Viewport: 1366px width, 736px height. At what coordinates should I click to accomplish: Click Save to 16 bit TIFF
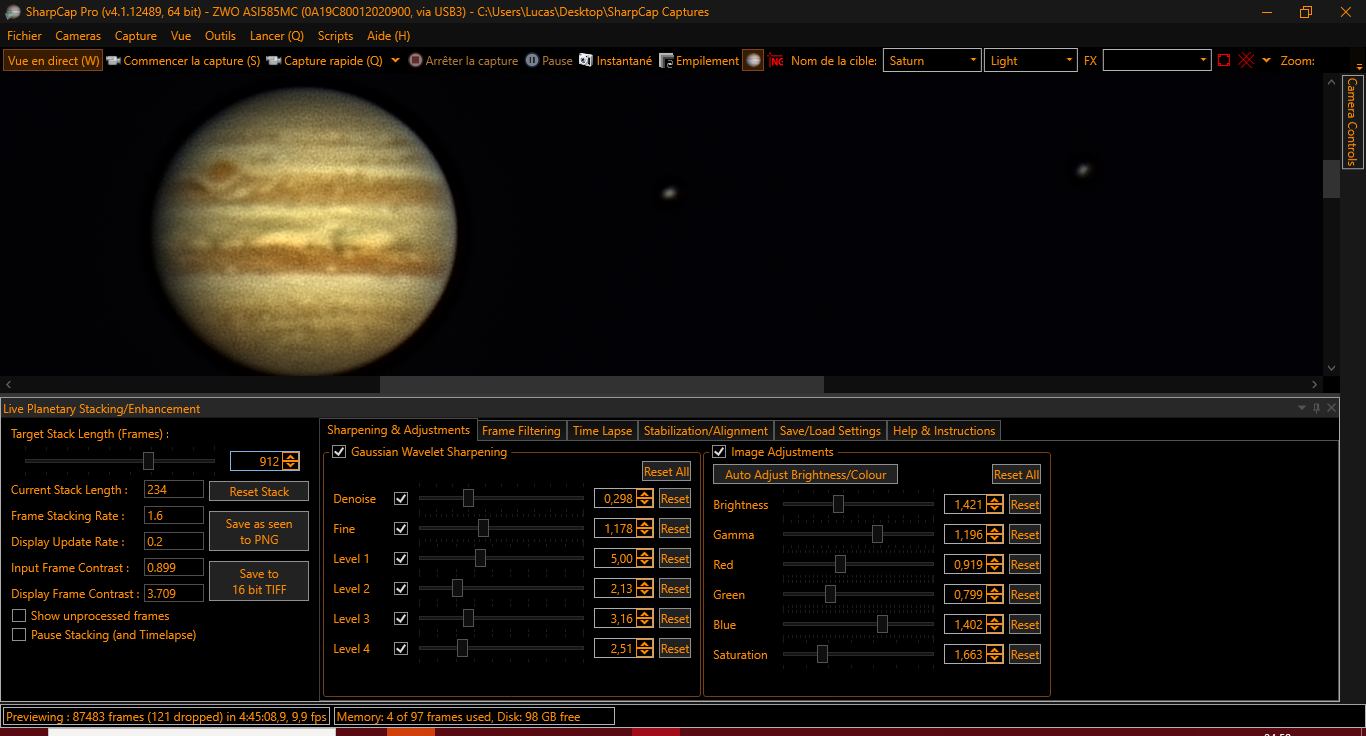[x=259, y=581]
